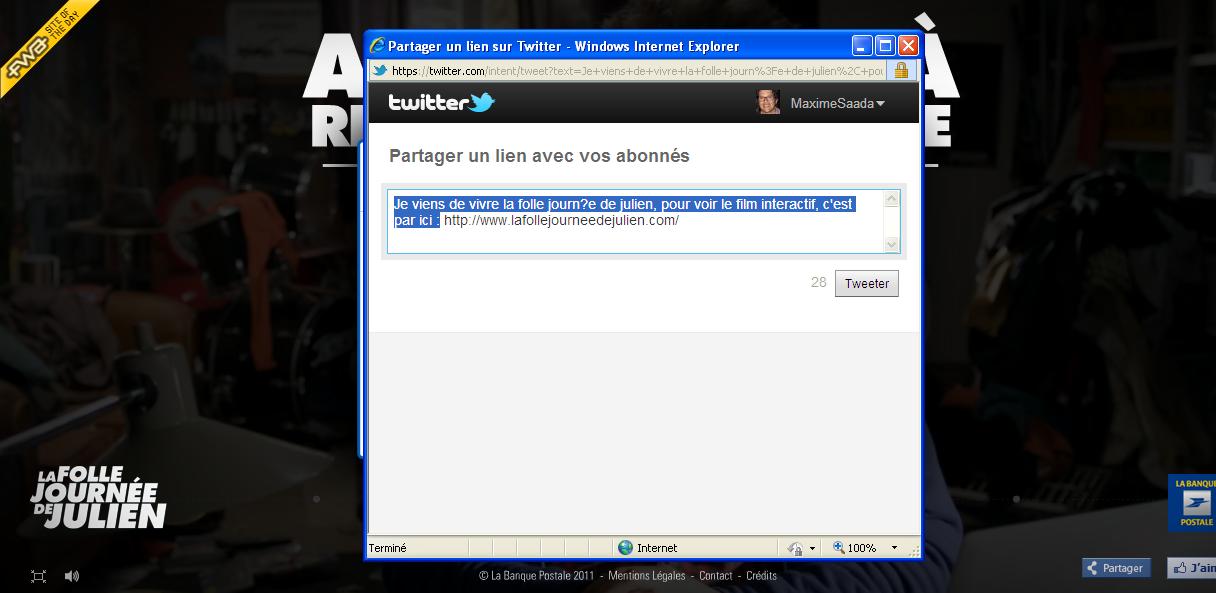Click the Tweeter button
1216x593 pixels.
click(x=866, y=283)
